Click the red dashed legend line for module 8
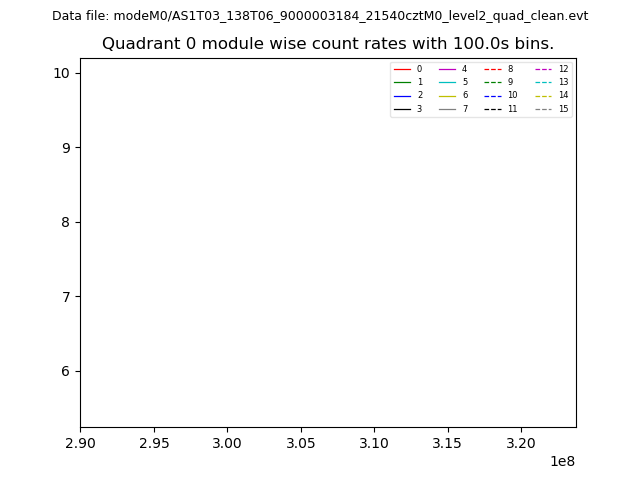640x480 pixels. pos(493,69)
